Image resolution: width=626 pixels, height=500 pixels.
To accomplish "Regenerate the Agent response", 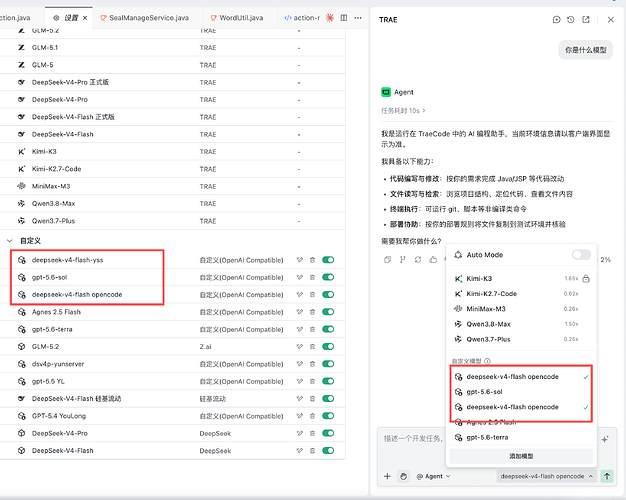I will pos(418,260).
